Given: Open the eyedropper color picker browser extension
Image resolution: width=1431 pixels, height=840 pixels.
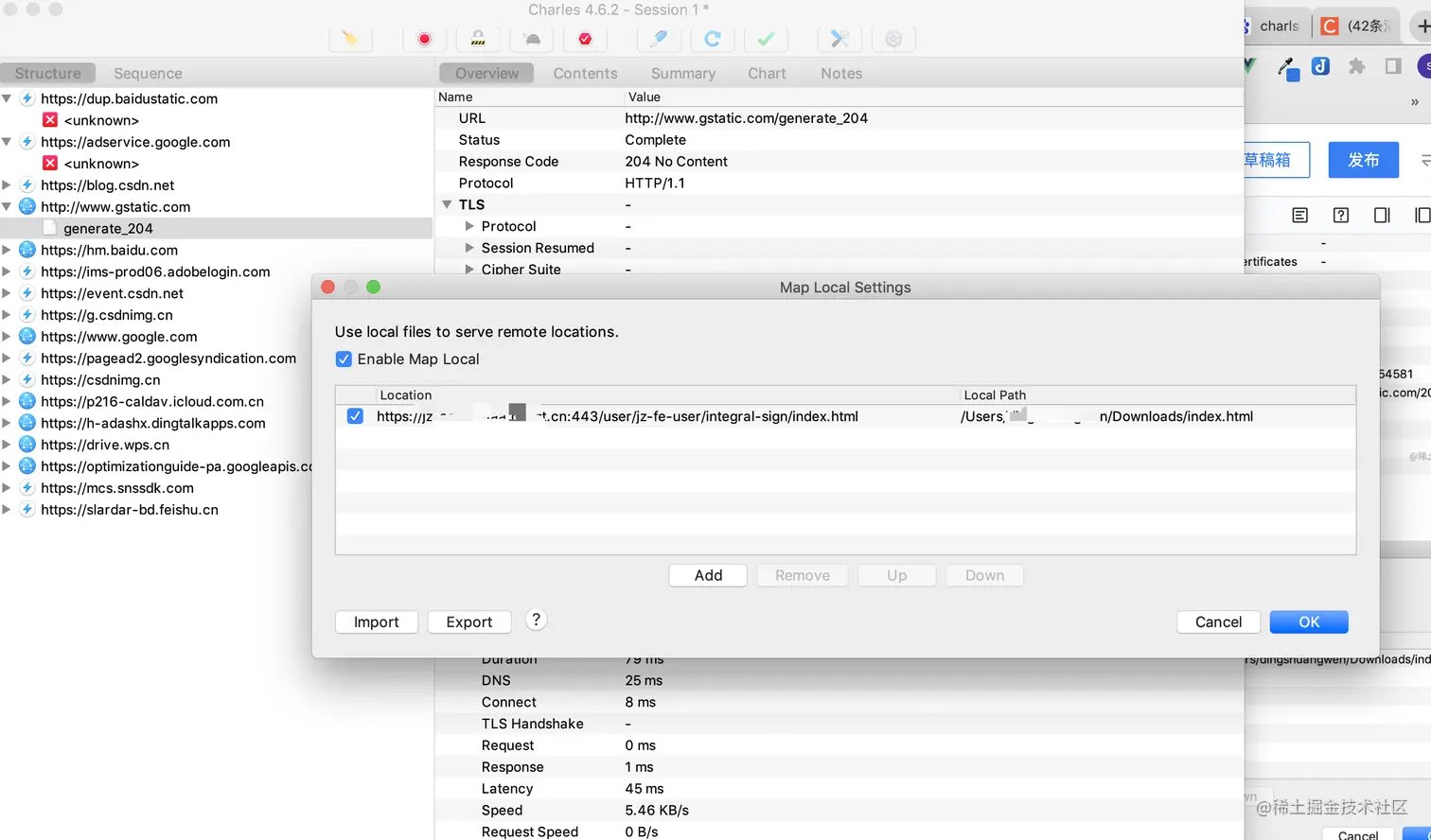Looking at the screenshot, I should (x=1287, y=67).
